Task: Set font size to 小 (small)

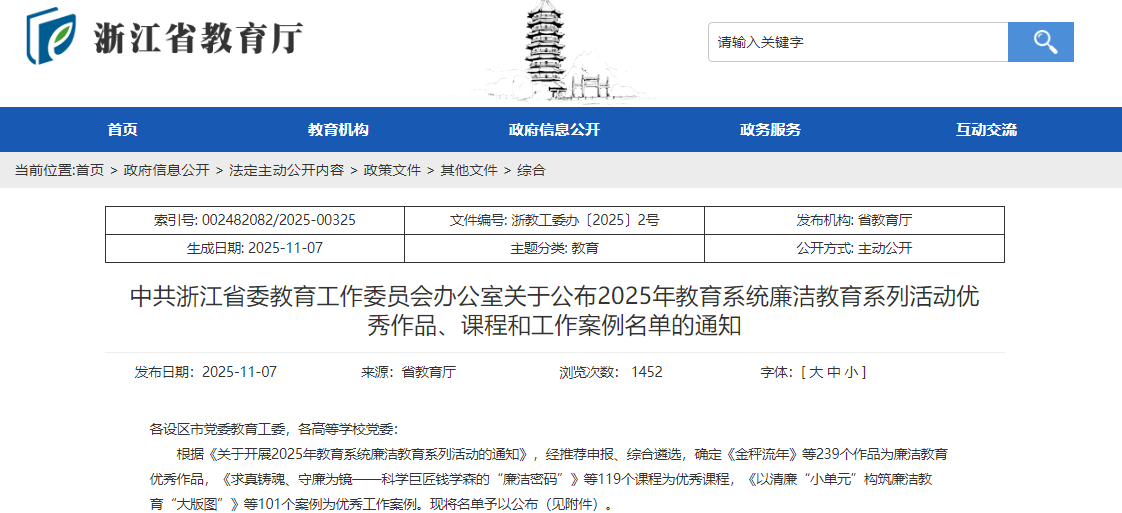Action: click(x=851, y=372)
